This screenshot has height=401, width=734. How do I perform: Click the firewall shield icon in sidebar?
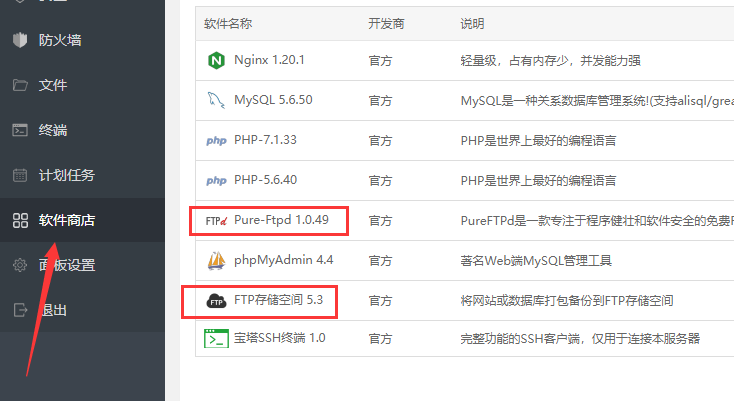pyautogui.click(x=20, y=40)
